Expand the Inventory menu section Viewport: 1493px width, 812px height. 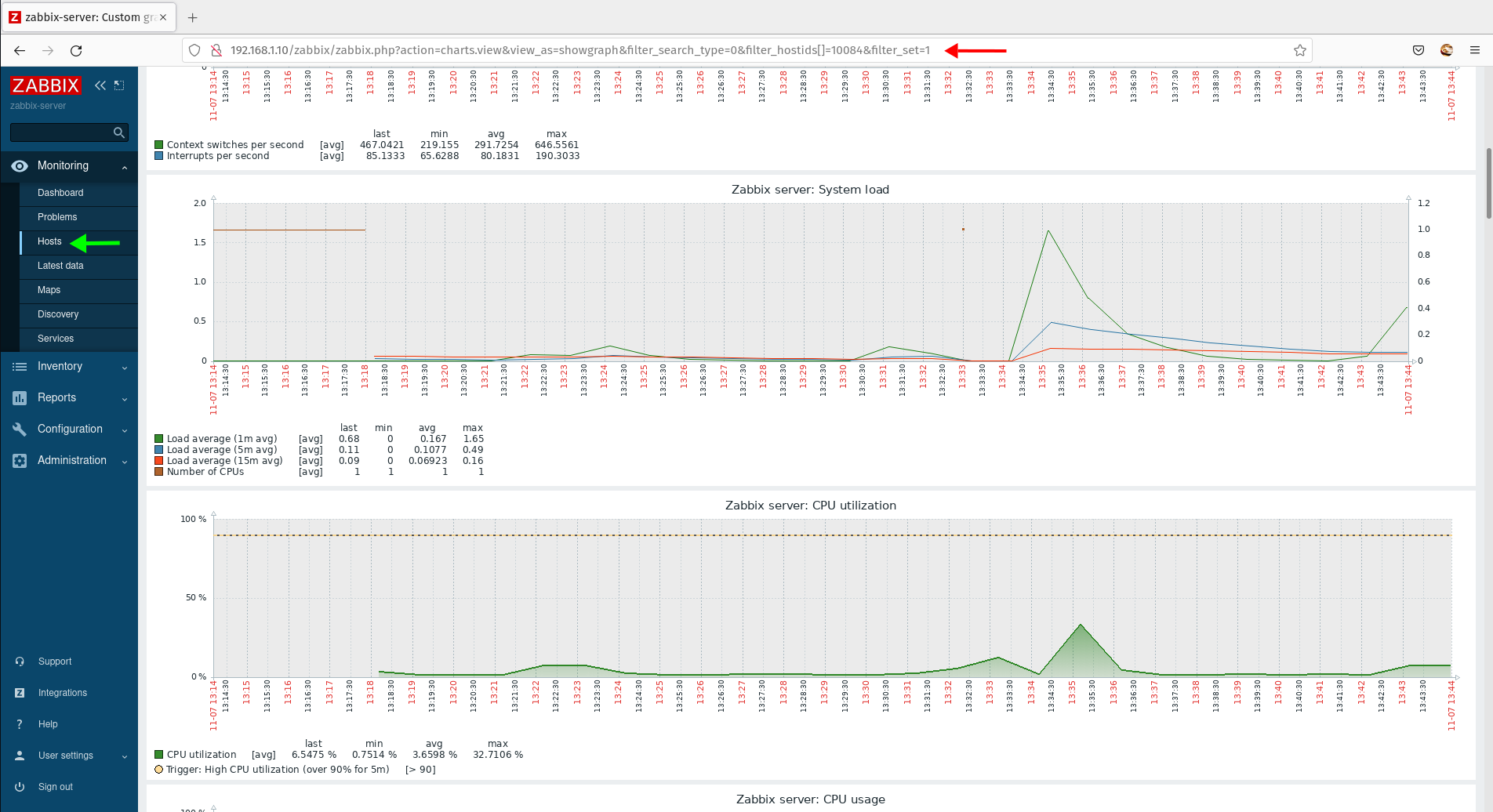click(x=125, y=368)
